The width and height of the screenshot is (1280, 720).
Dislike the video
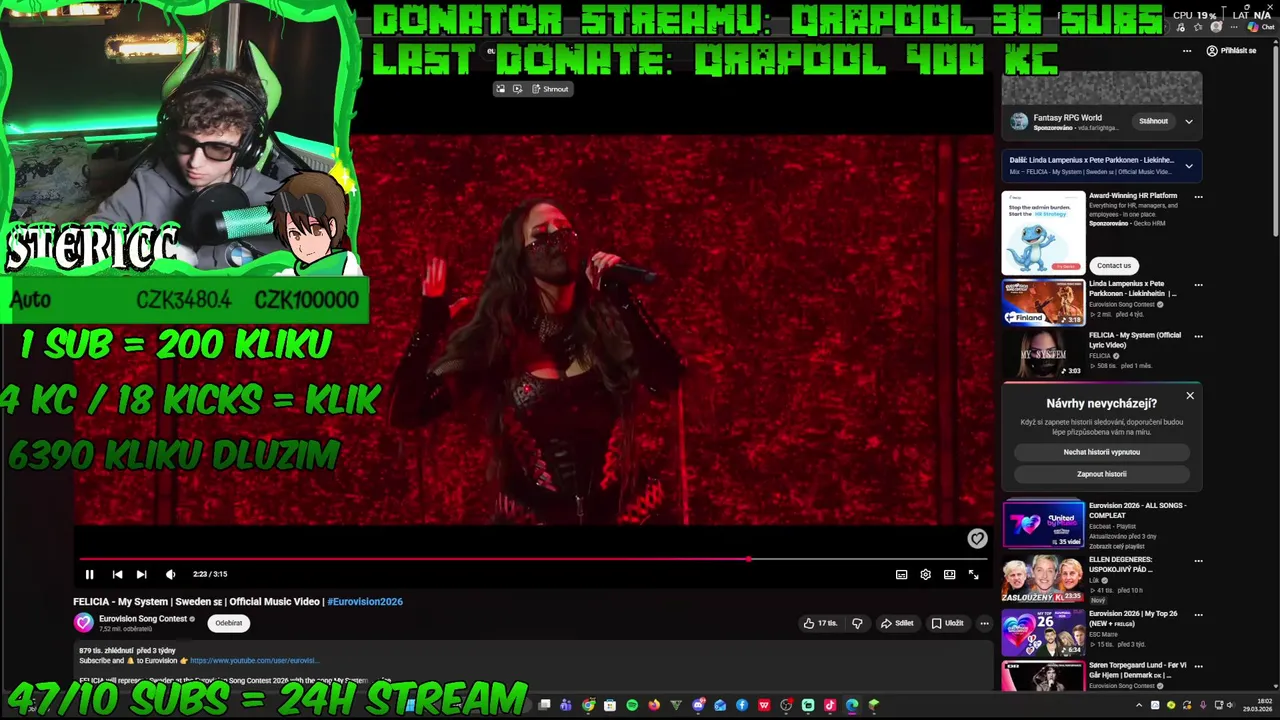tap(857, 623)
